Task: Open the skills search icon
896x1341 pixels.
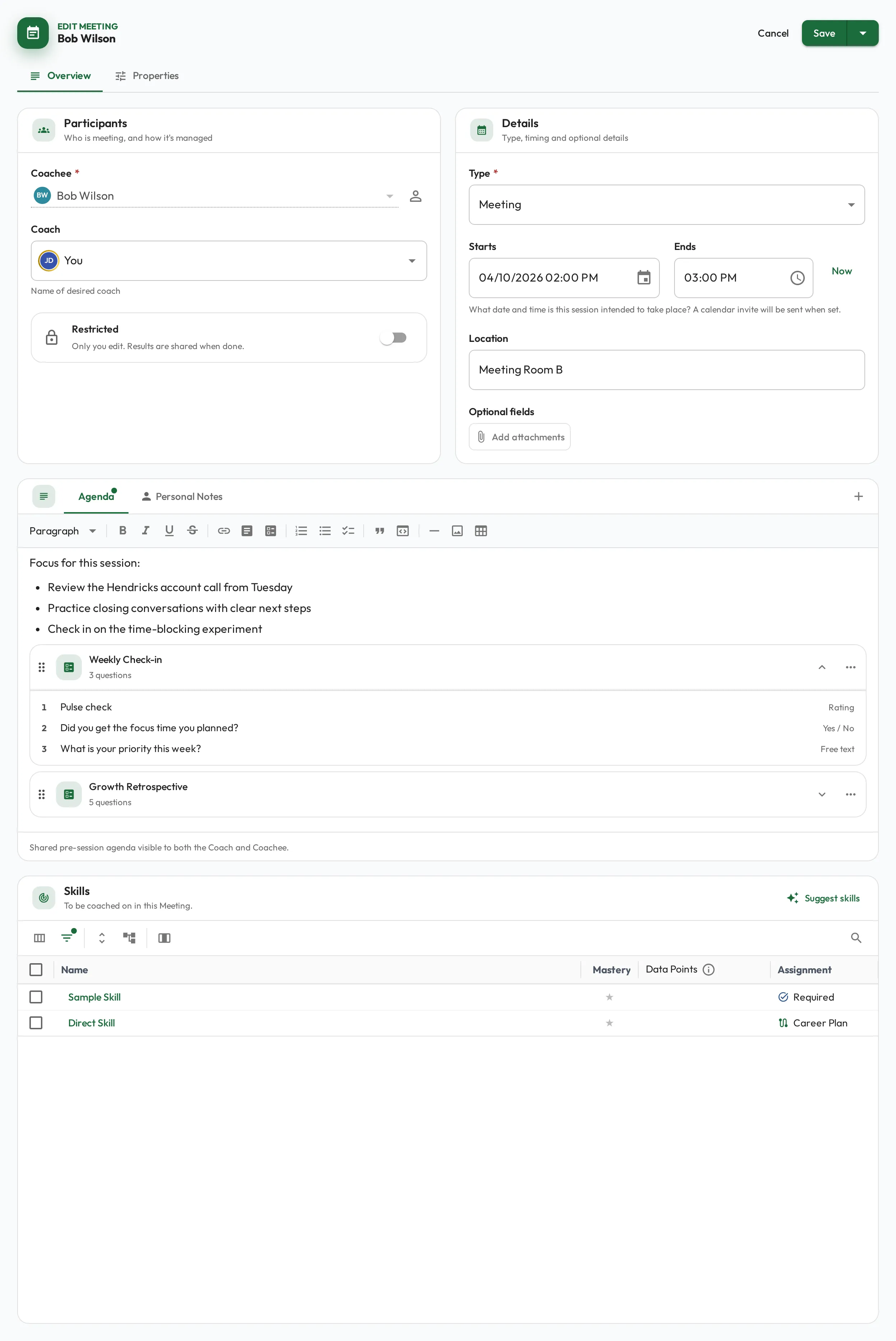Action: pos(856,938)
